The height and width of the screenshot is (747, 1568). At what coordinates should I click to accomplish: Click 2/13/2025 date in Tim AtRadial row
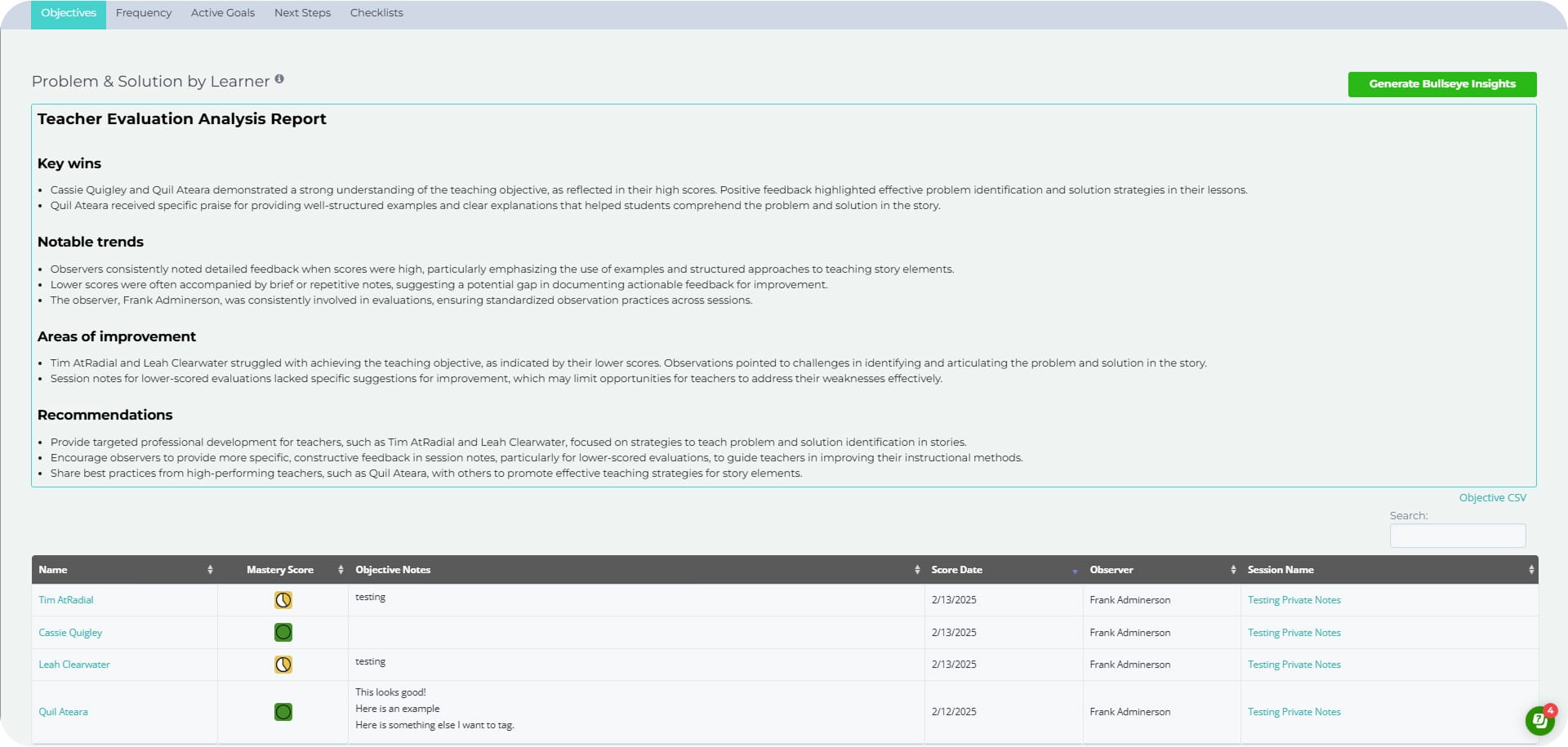954,600
